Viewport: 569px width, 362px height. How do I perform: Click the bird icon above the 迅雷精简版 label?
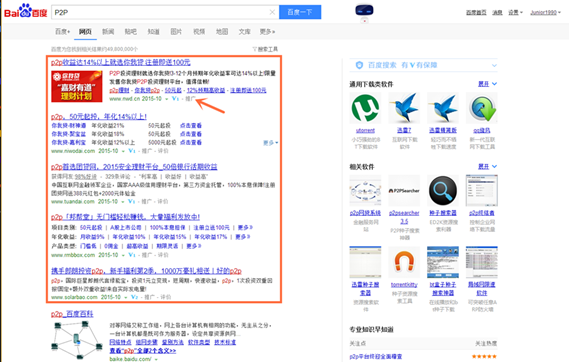443,108
